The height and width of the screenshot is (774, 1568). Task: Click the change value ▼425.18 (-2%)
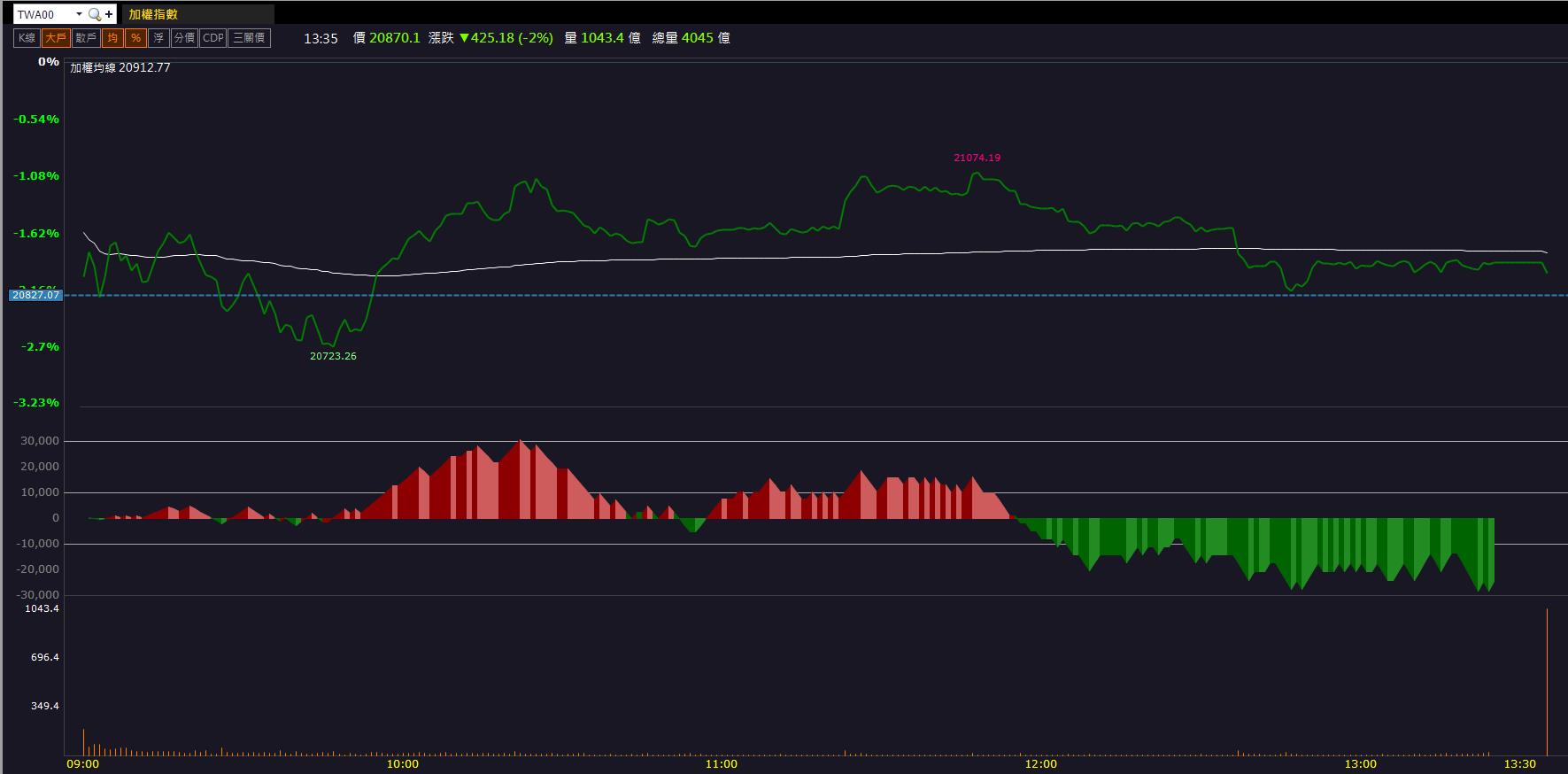coord(506,38)
